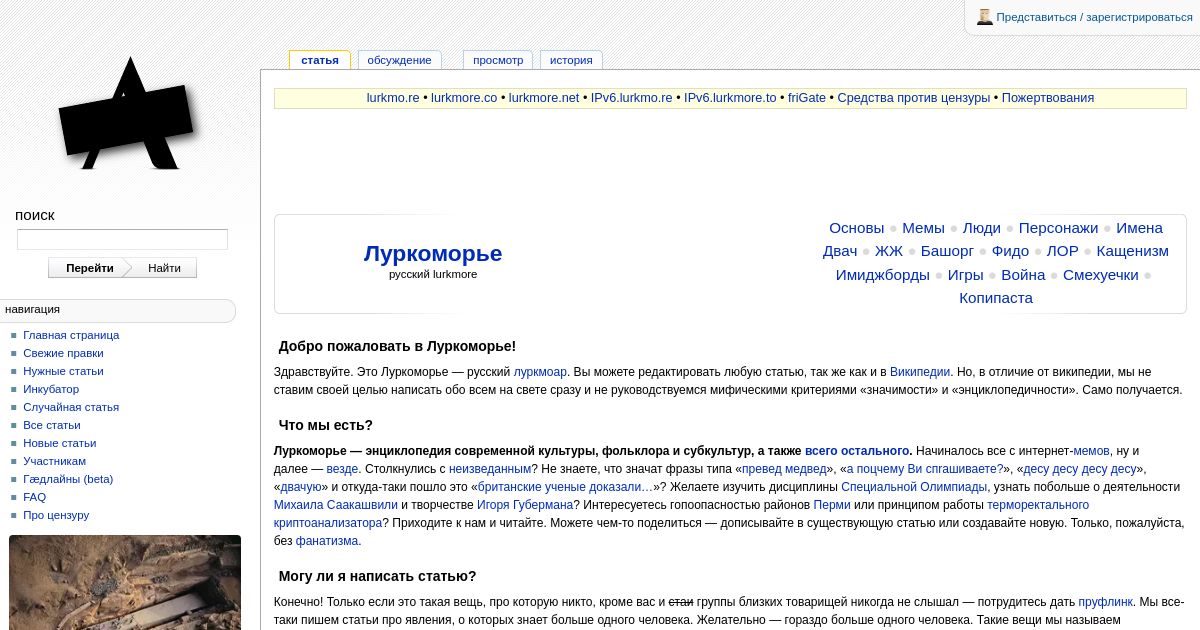Follow the фанатизма link
The width and height of the screenshot is (1200, 630).
pos(327,541)
